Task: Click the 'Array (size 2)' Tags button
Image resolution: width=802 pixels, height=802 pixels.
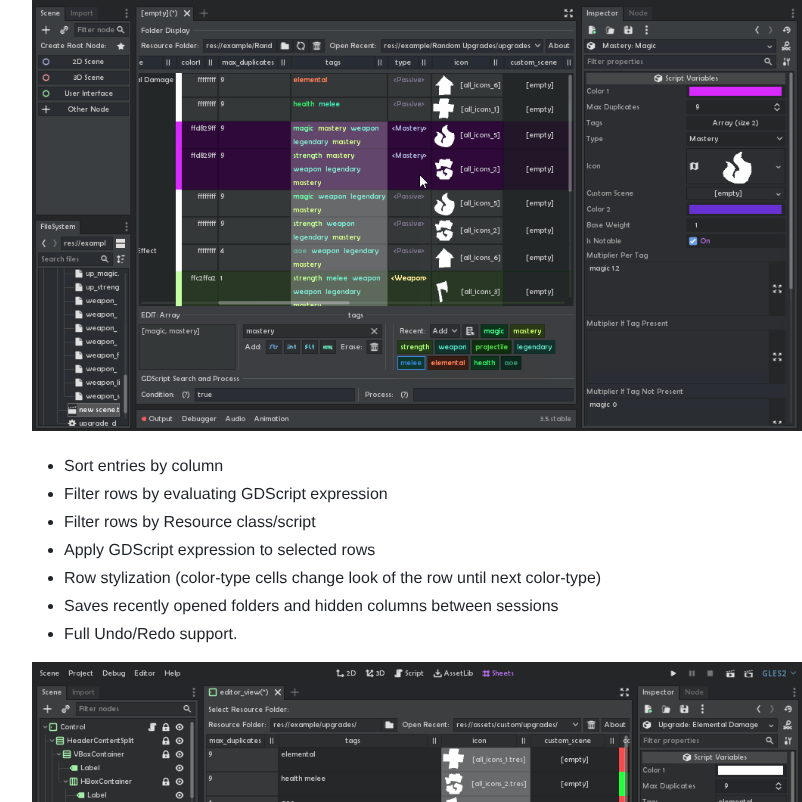Action: (735, 123)
